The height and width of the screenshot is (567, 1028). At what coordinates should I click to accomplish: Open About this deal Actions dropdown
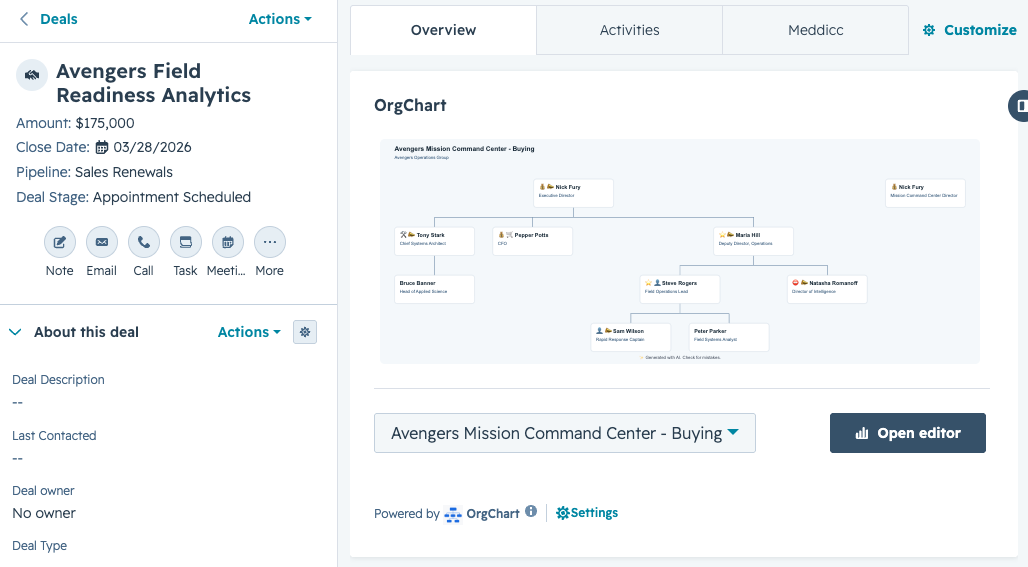[x=249, y=332]
